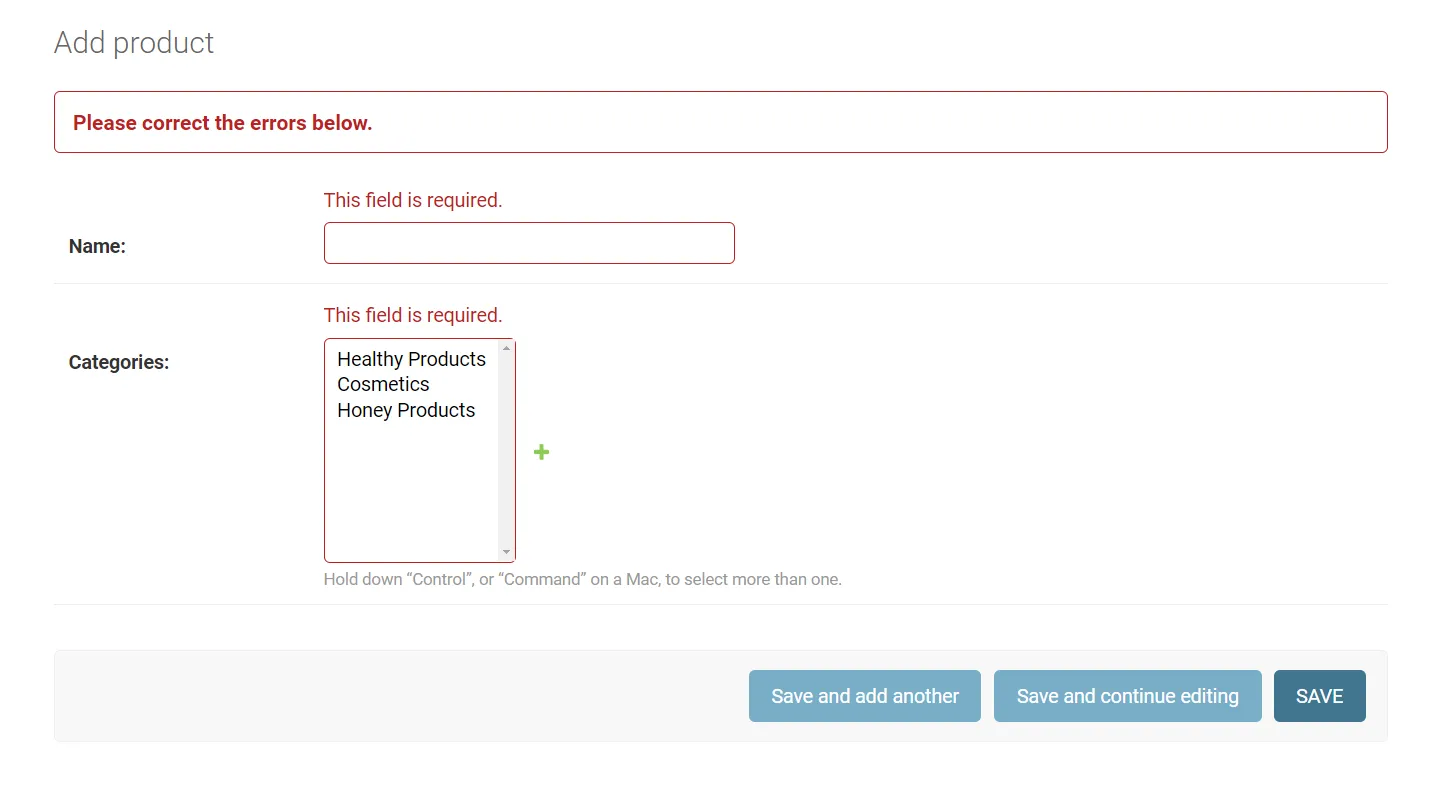The image size is (1438, 793).
Task: Click the "Hold down Control" help text
Action: click(x=582, y=579)
